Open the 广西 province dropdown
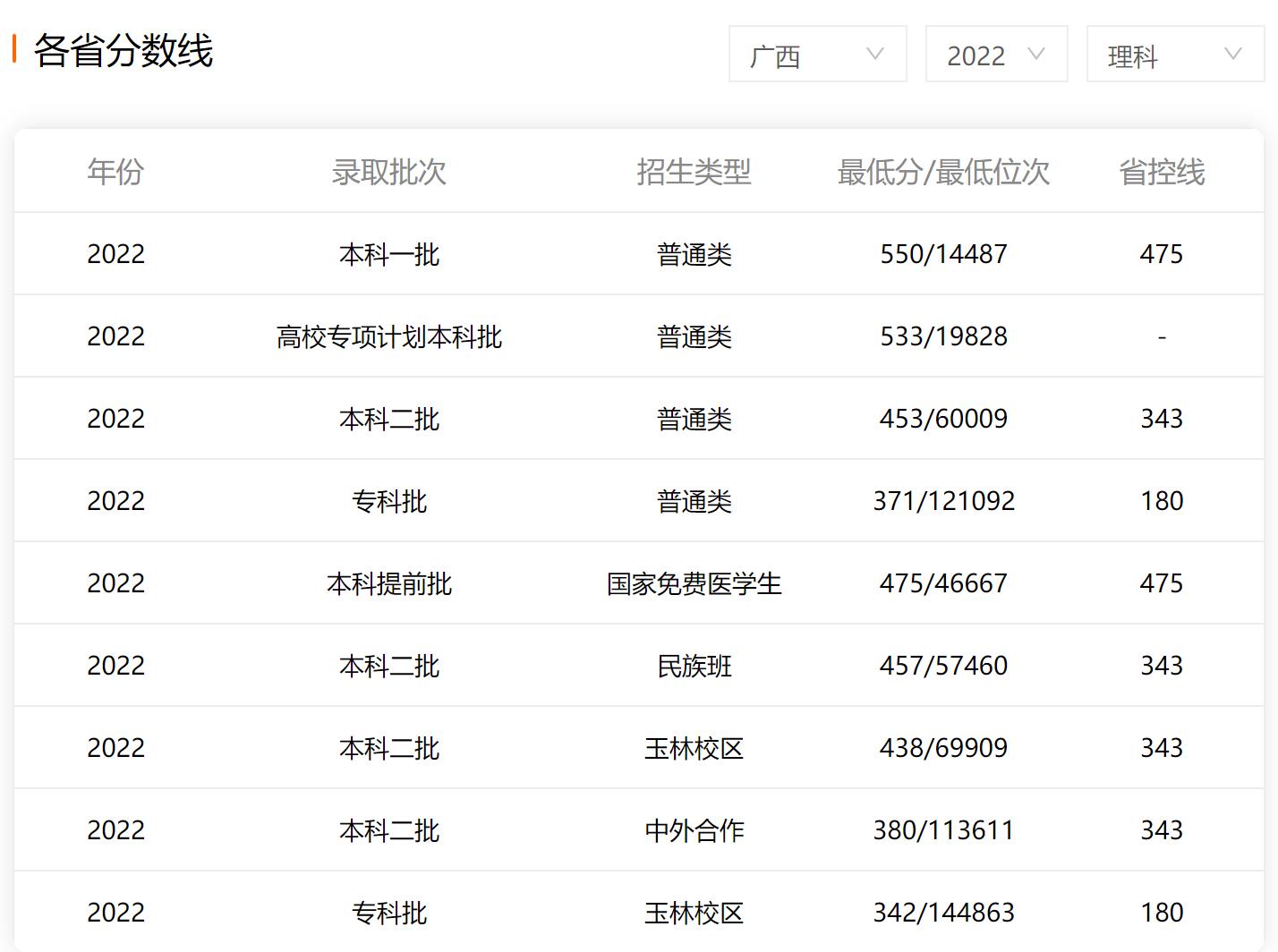The height and width of the screenshot is (952, 1278). (x=816, y=55)
